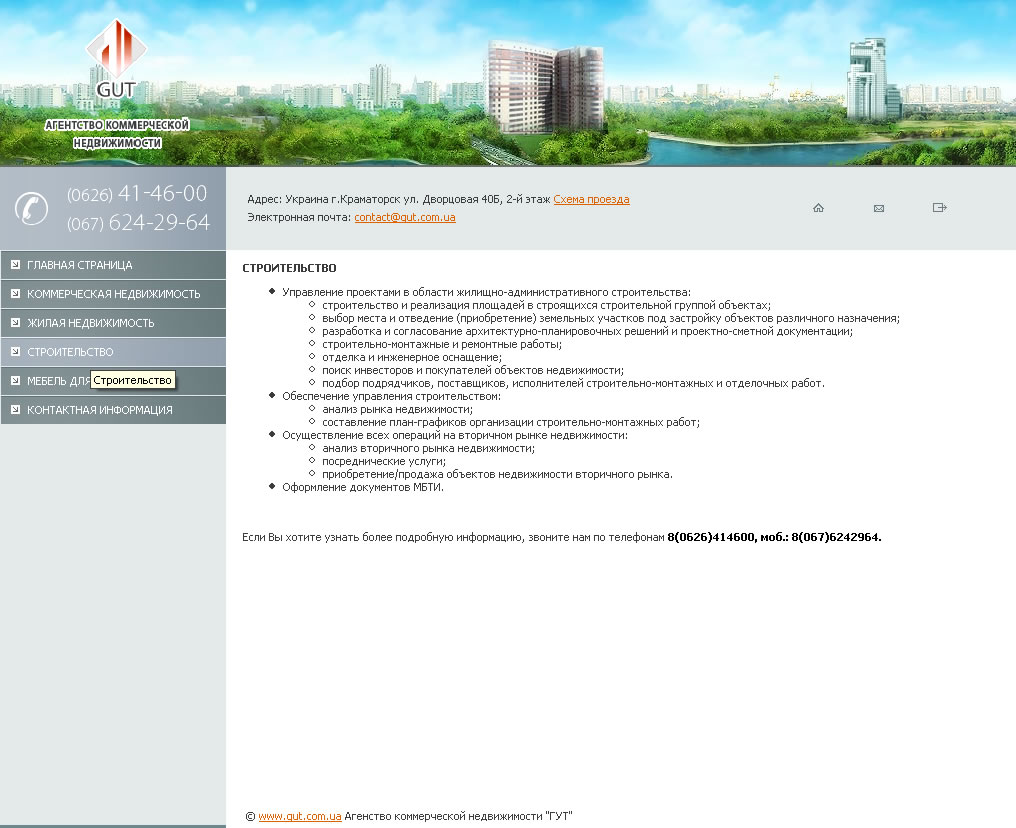The width and height of the screenshot is (1016, 828).
Task: Click the строительно-монтажные и ремонтные работы line
Action: pyautogui.click(x=442, y=344)
